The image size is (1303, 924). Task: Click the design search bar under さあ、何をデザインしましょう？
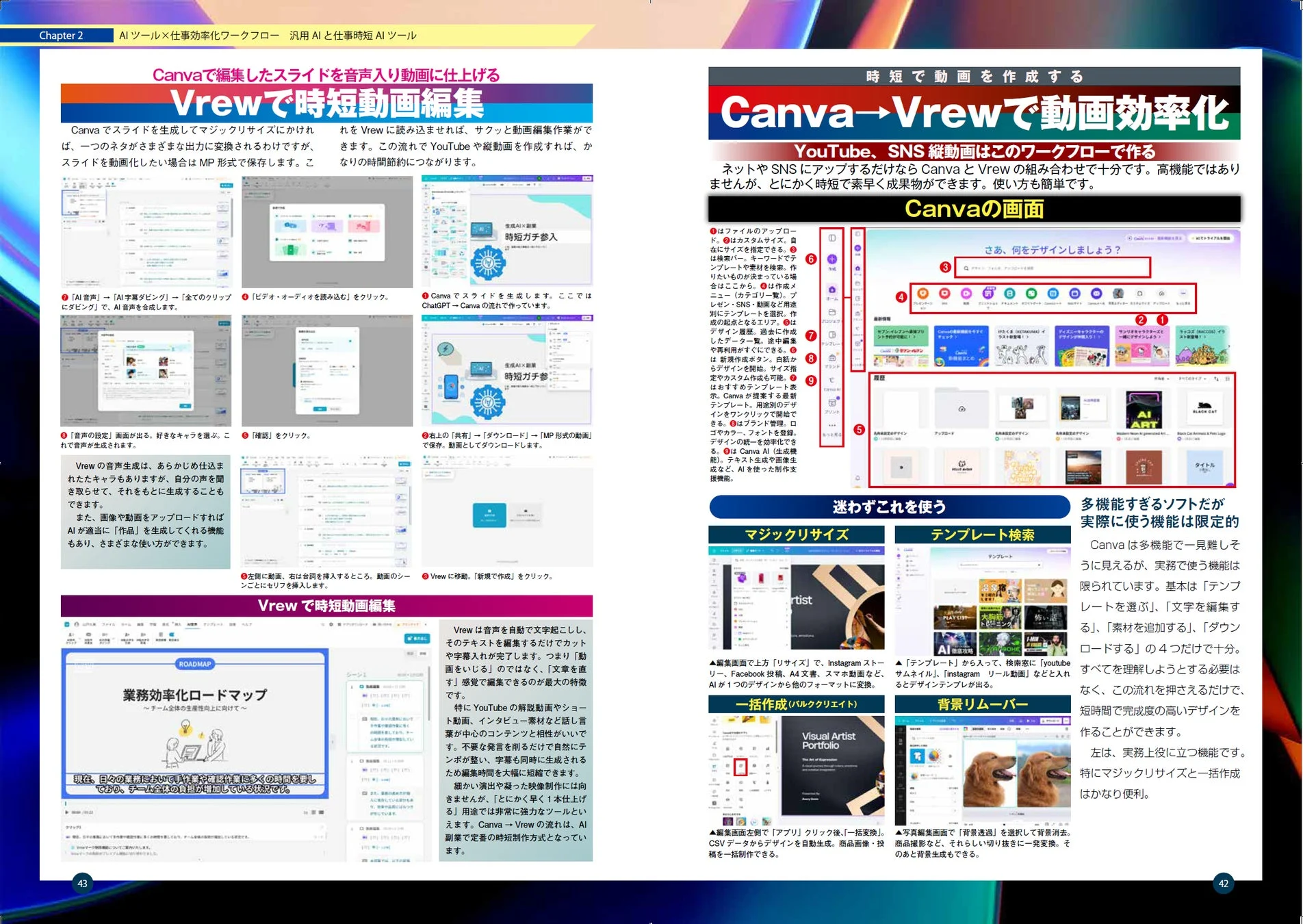coord(1053,268)
